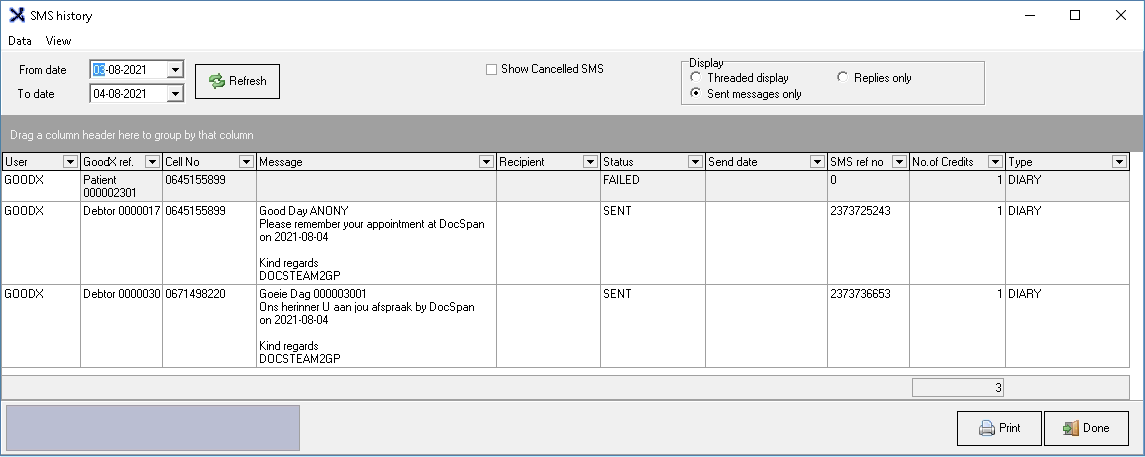
Task: Open the From date calendar dropdown
Action: (175, 70)
